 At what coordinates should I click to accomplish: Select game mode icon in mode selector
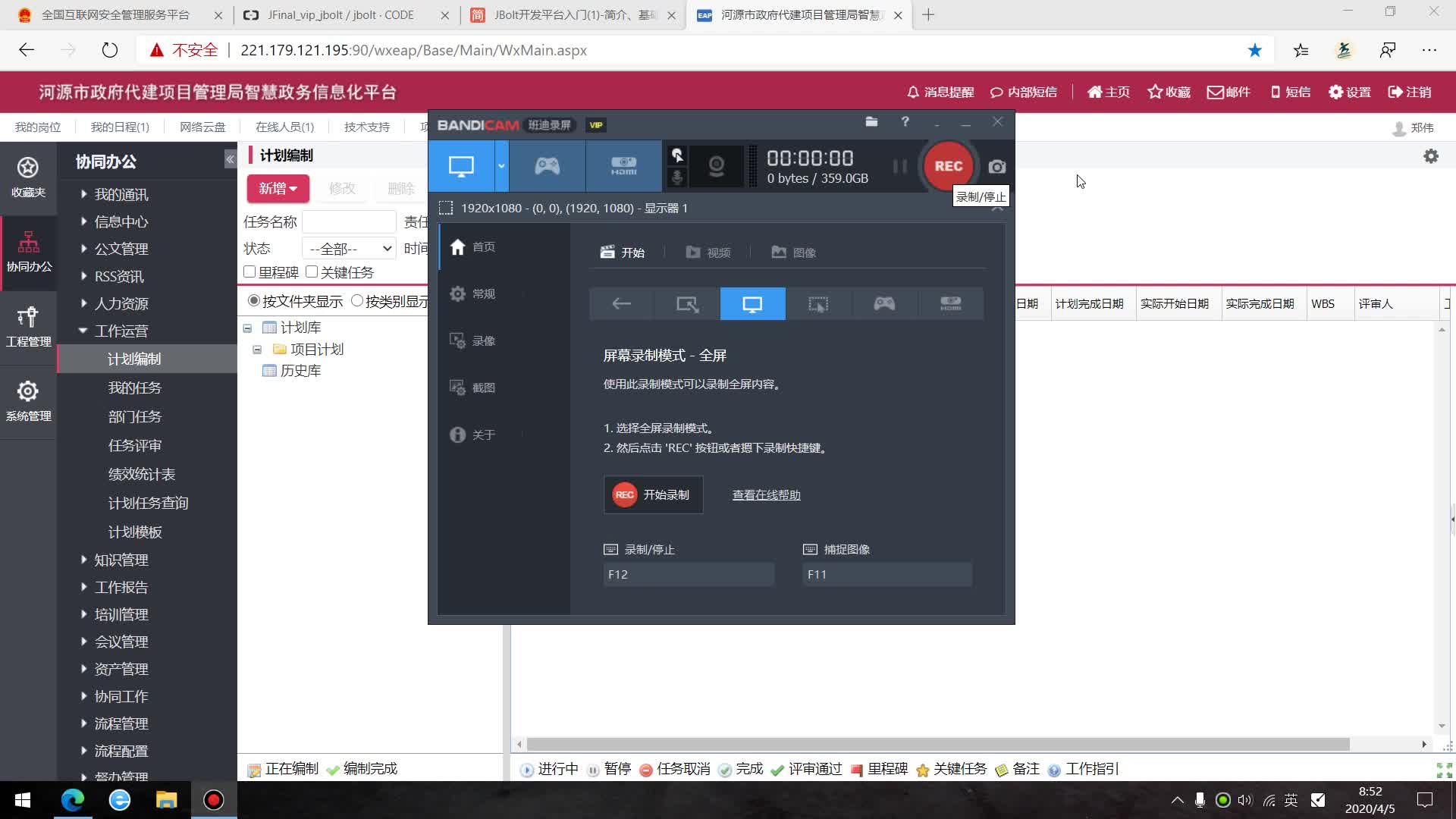pos(884,304)
